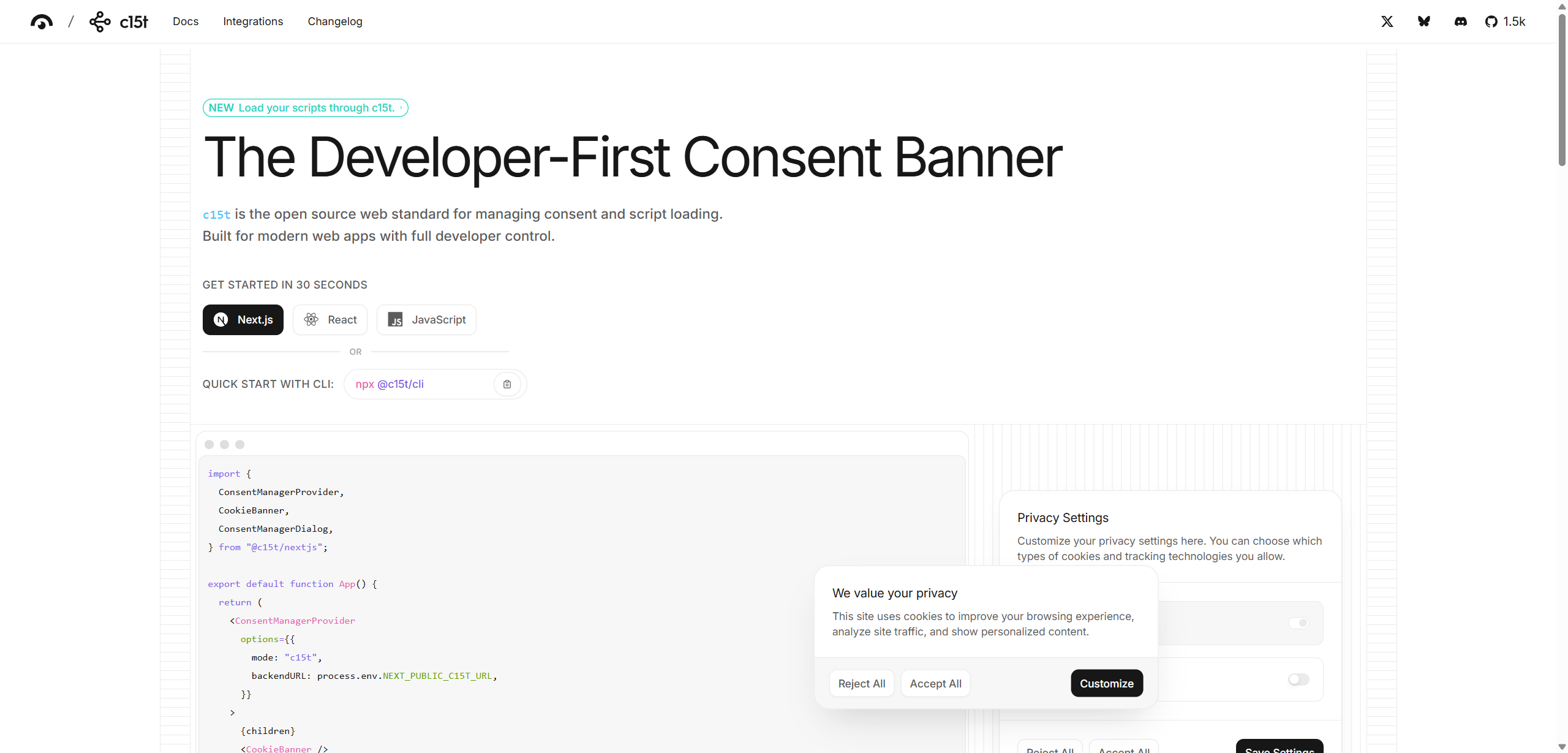
Task: Toggle the upper privacy settings switch
Action: click(1298, 622)
